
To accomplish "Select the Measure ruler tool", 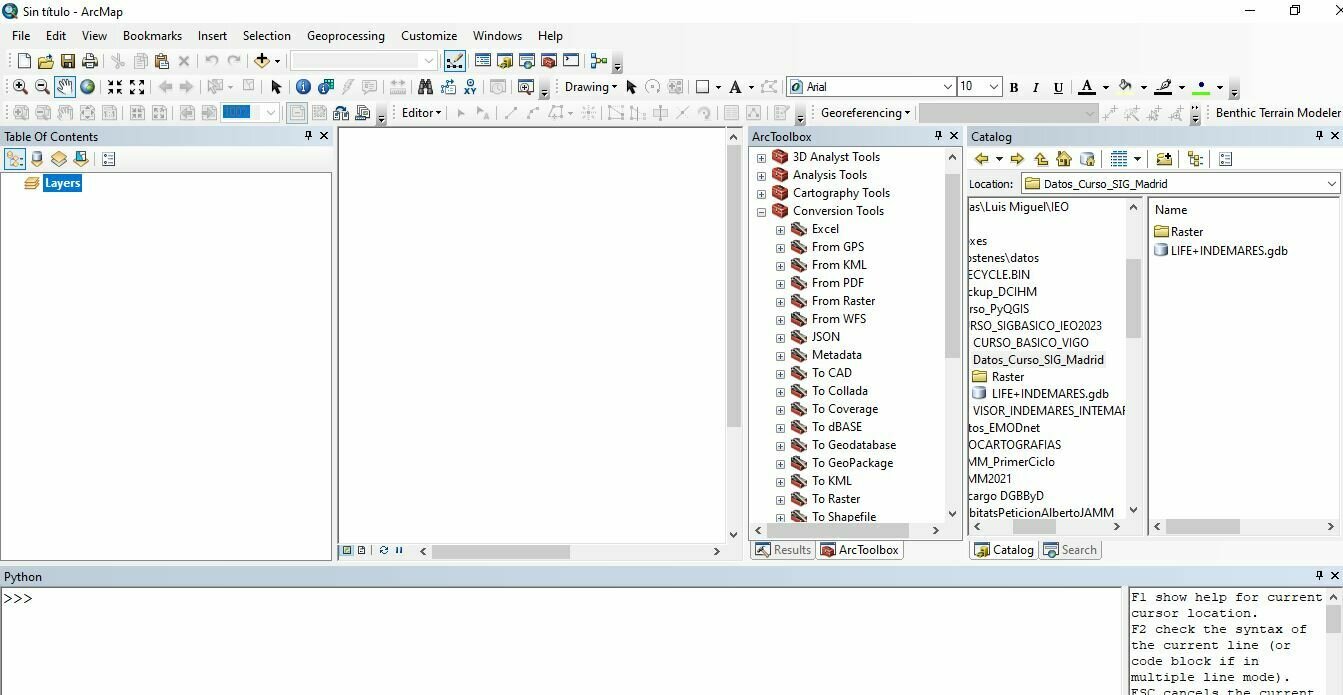I will coord(398,87).
